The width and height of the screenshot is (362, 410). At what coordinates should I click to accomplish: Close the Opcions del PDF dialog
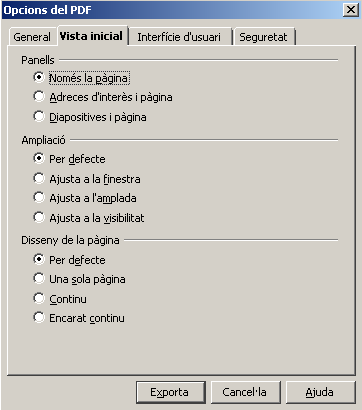[x=350, y=10]
